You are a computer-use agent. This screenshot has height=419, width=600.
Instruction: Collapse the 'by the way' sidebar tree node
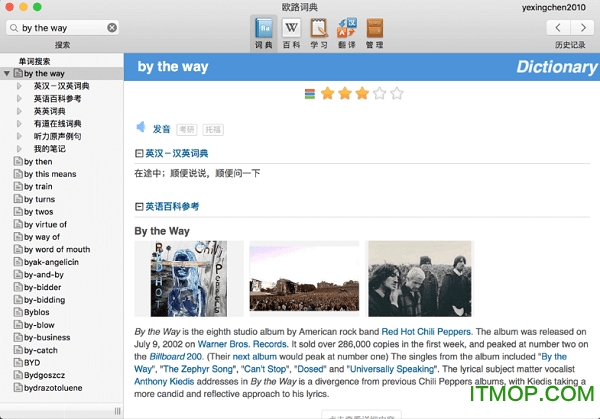coord(8,74)
